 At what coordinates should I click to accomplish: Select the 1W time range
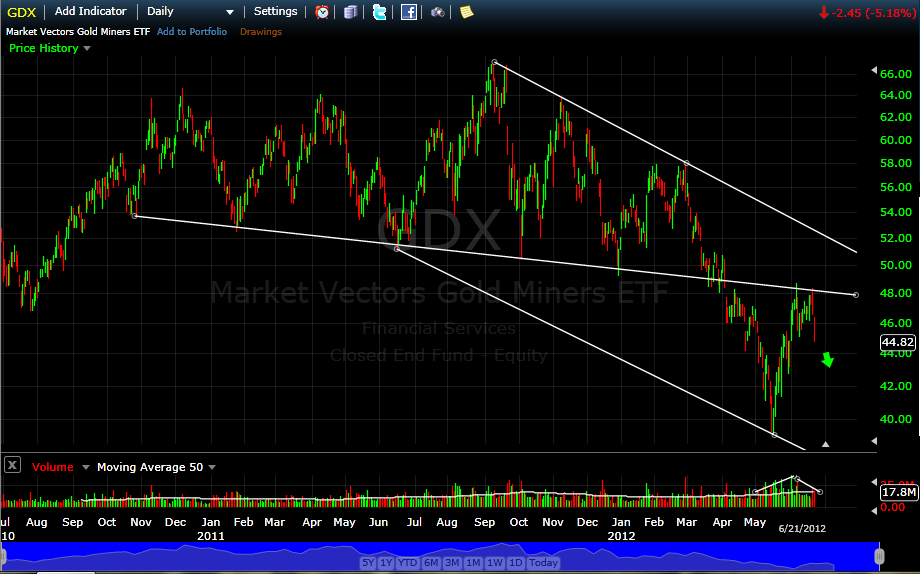(495, 562)
